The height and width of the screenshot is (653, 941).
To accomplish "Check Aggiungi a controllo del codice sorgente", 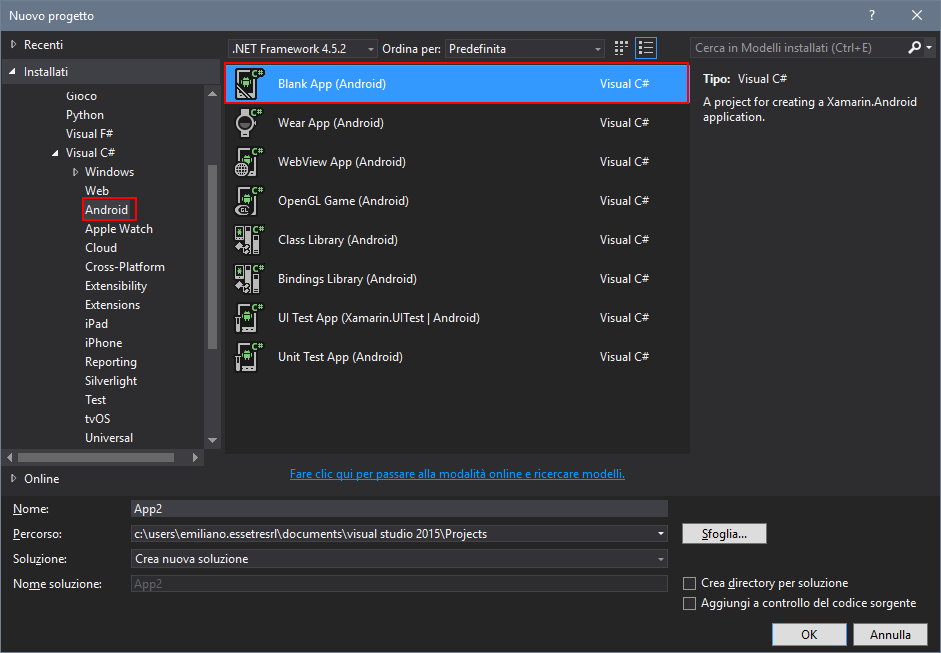I will tap(690, 603).
